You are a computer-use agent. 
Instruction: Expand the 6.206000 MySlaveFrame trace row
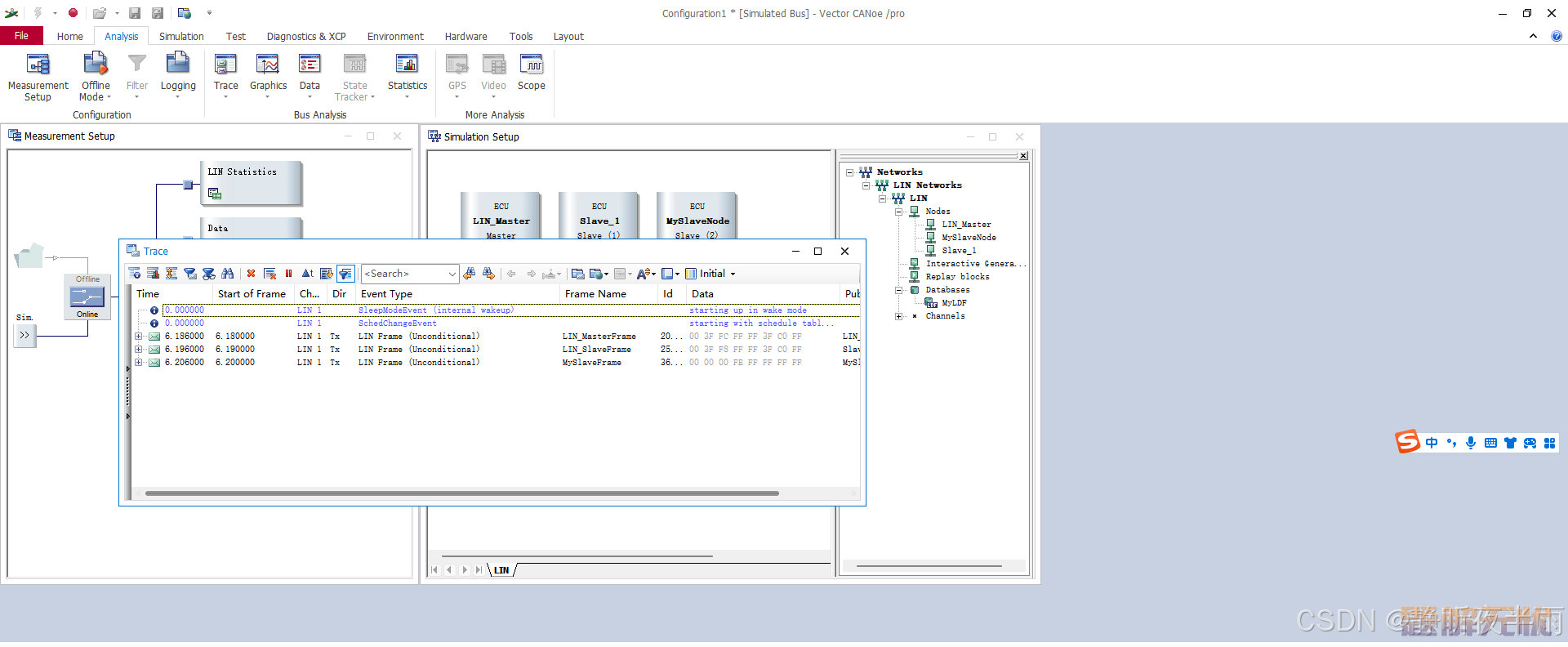click(138, 363)
